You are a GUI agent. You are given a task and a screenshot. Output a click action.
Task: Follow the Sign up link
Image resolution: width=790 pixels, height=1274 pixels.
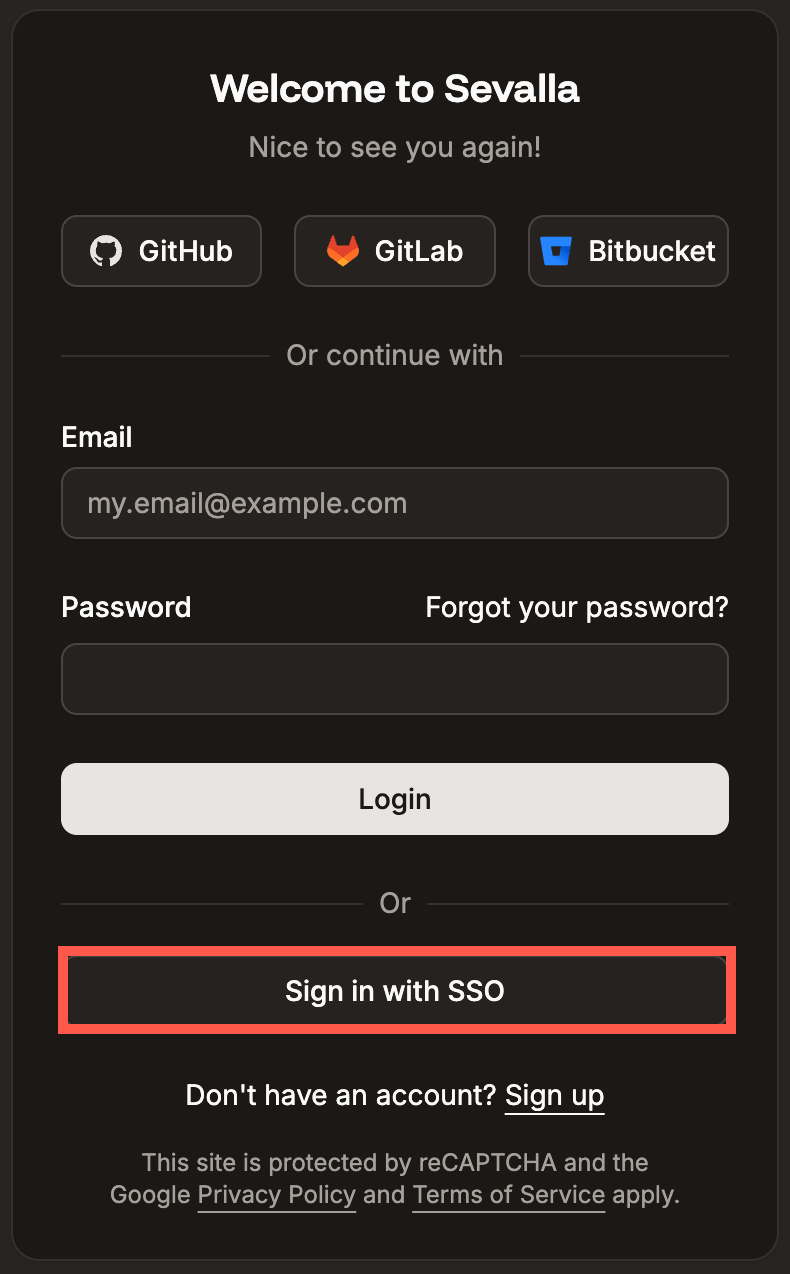click(554, 1094)
